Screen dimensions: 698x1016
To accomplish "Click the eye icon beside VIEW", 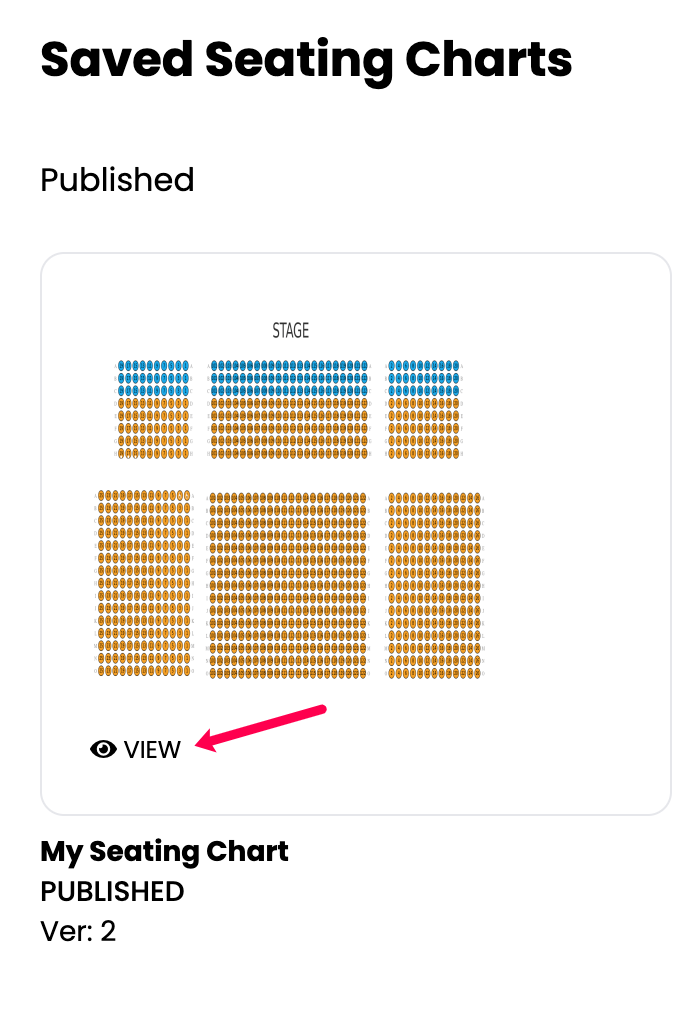I will (103, 749).
